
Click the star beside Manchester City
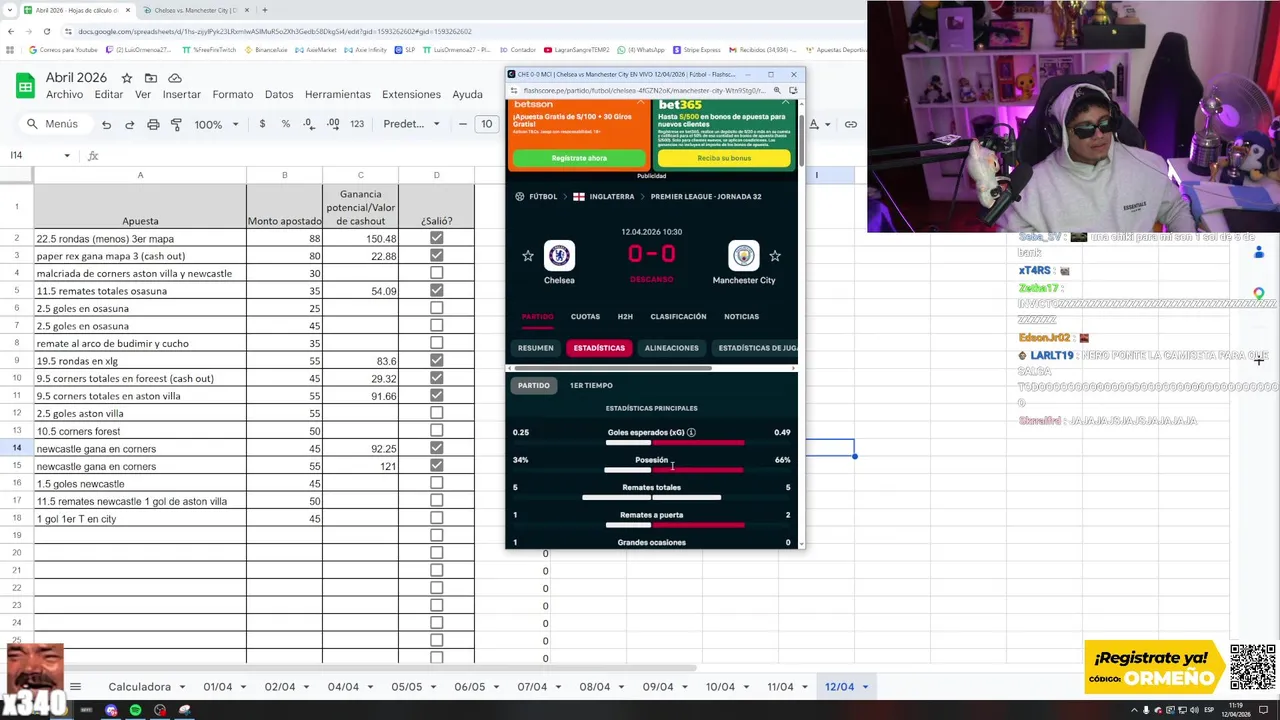coord(775,256)
